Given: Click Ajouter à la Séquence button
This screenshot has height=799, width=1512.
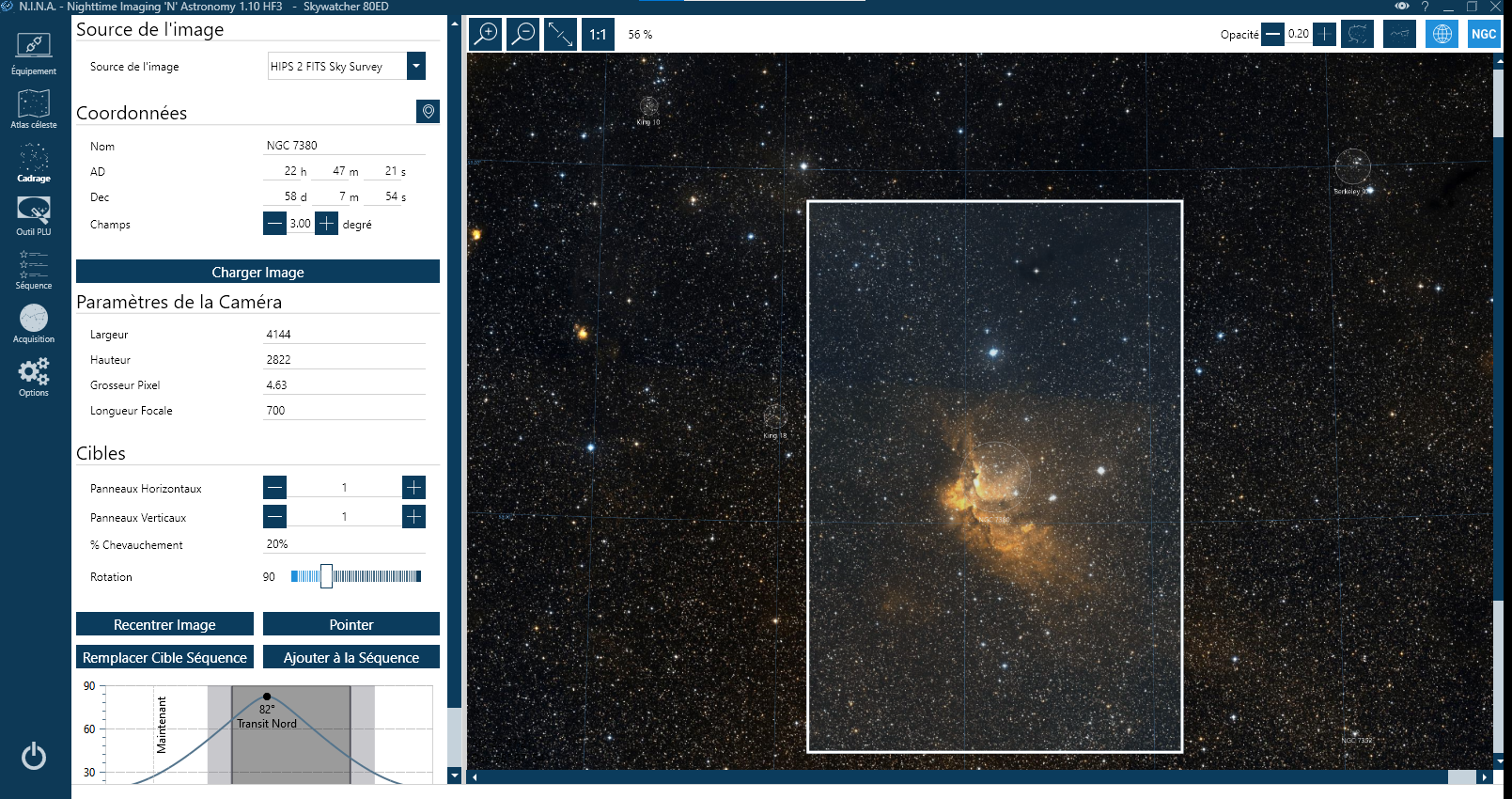Looking at the screenshot, I should 351,657.
